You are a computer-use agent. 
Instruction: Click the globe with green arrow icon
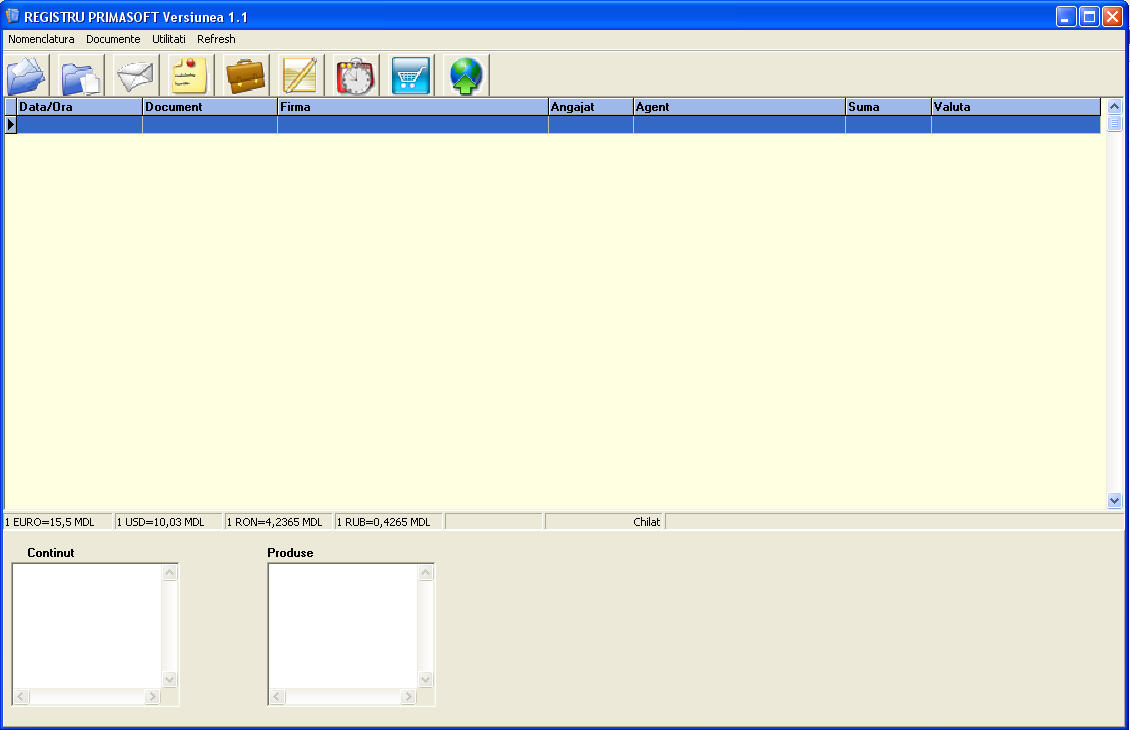pyautogui.click(x=466, y=76)
